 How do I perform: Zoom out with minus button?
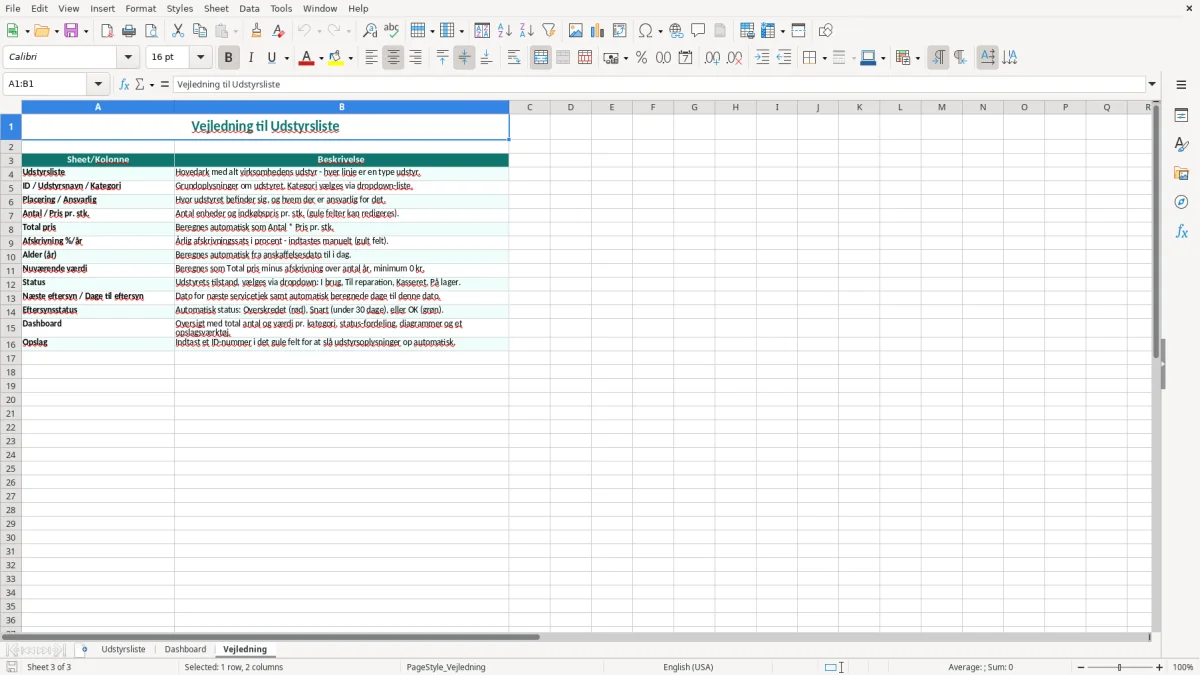coord(1081,667)
